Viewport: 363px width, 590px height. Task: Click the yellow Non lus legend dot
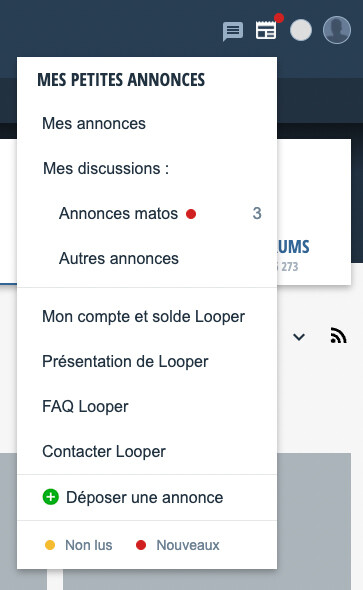pos(50,545)
